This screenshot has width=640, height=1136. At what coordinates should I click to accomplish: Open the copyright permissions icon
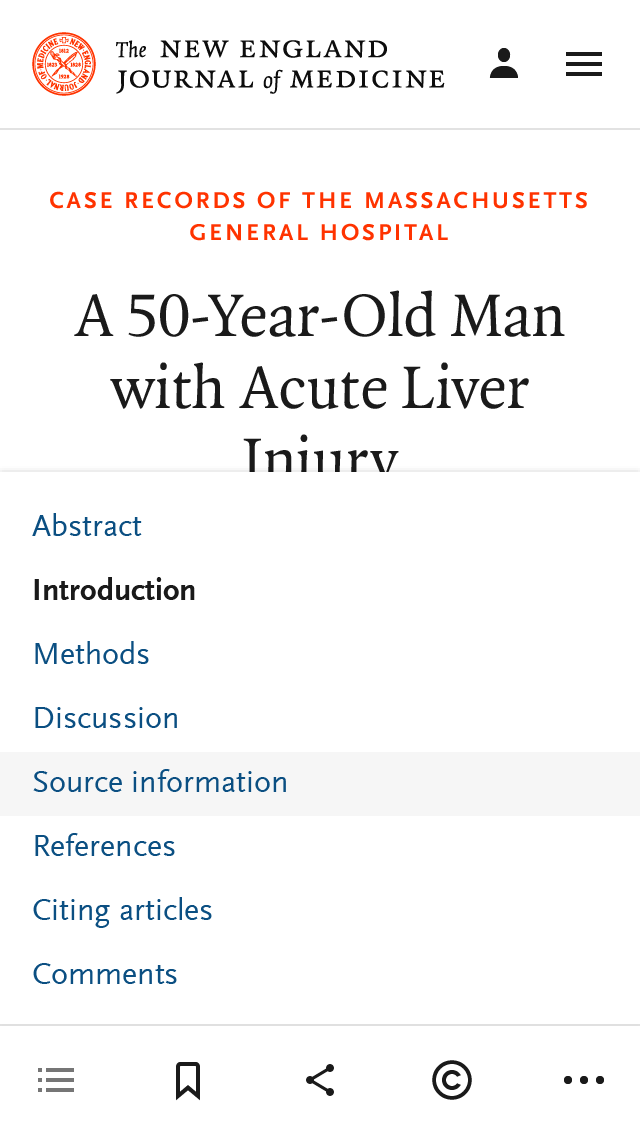(x=452, y=1080)
